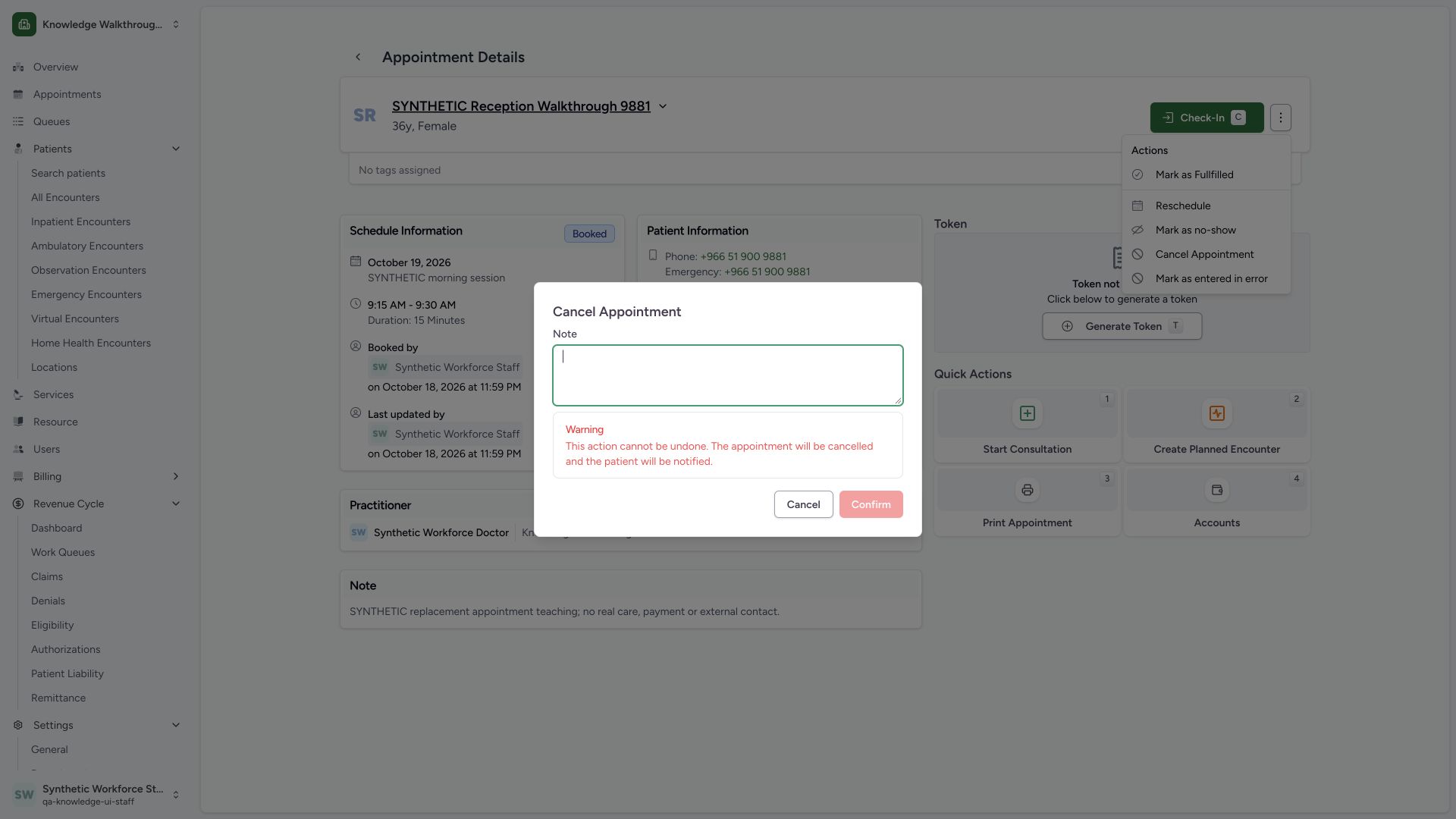Screen dimensions: 1456x819
Task: Open the three-dot actions menu icon
Action: (1280, 118)
